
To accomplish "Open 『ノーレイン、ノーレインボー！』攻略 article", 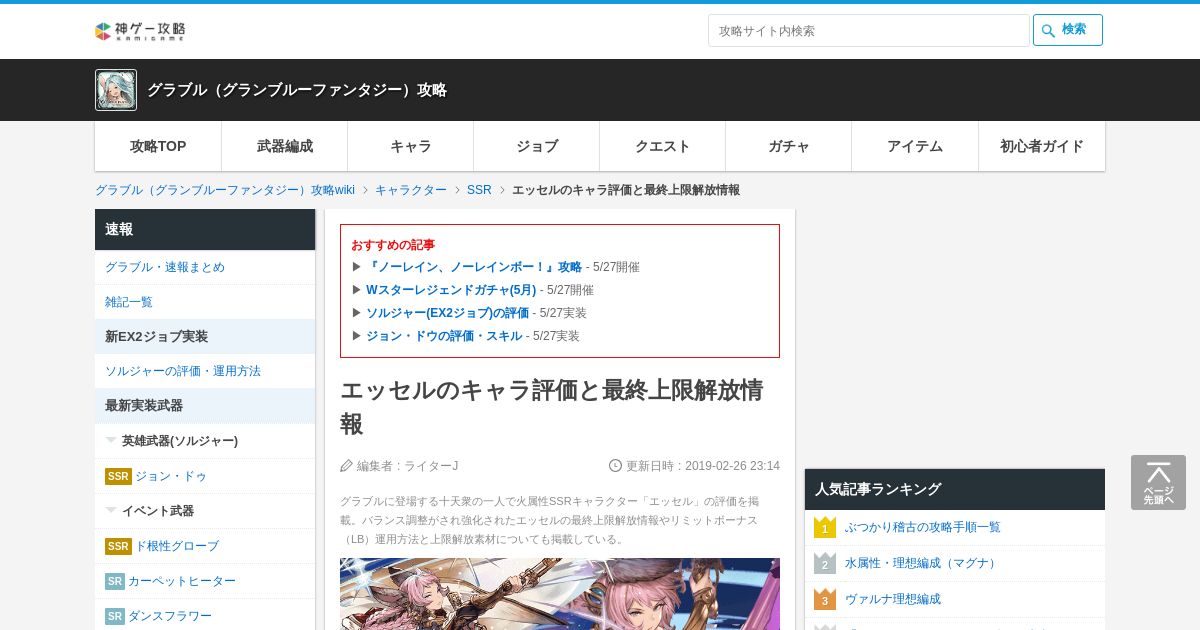I will (x=474, y=267).
